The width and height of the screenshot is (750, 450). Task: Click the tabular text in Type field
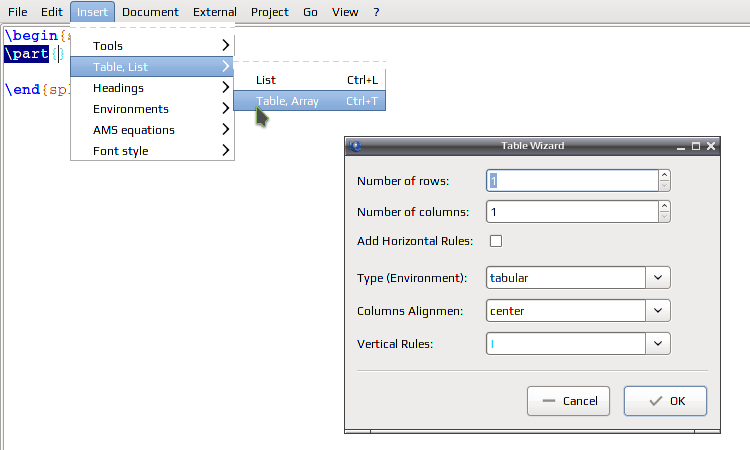[509, 278]
